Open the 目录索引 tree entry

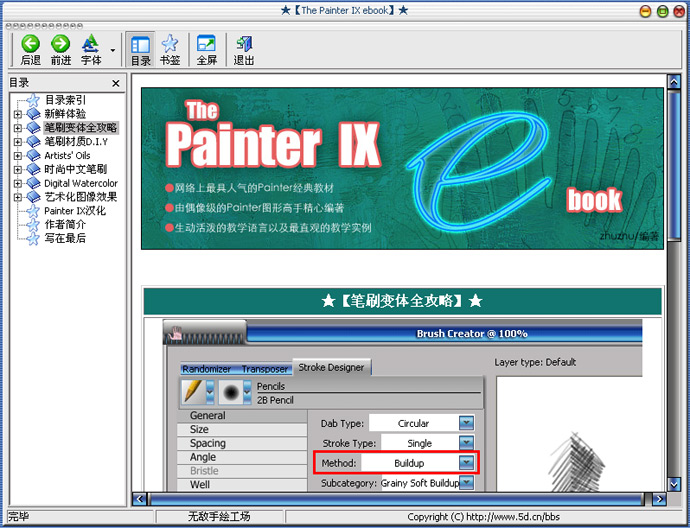point(65,100)
